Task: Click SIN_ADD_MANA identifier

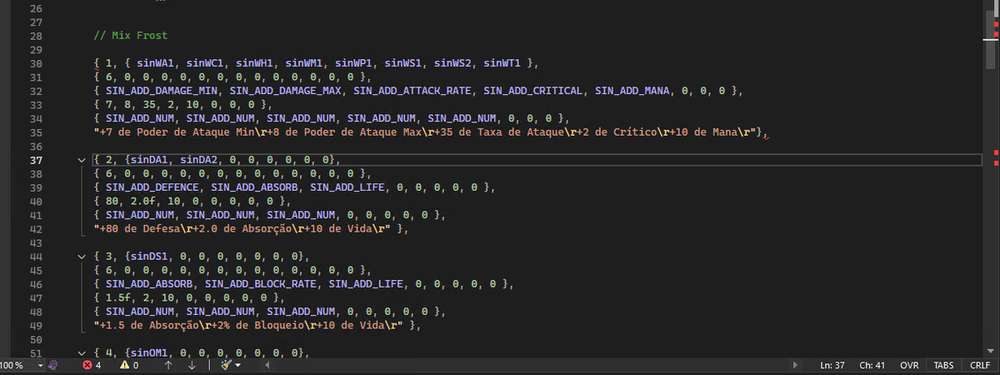Action: [x=632, y=91]
